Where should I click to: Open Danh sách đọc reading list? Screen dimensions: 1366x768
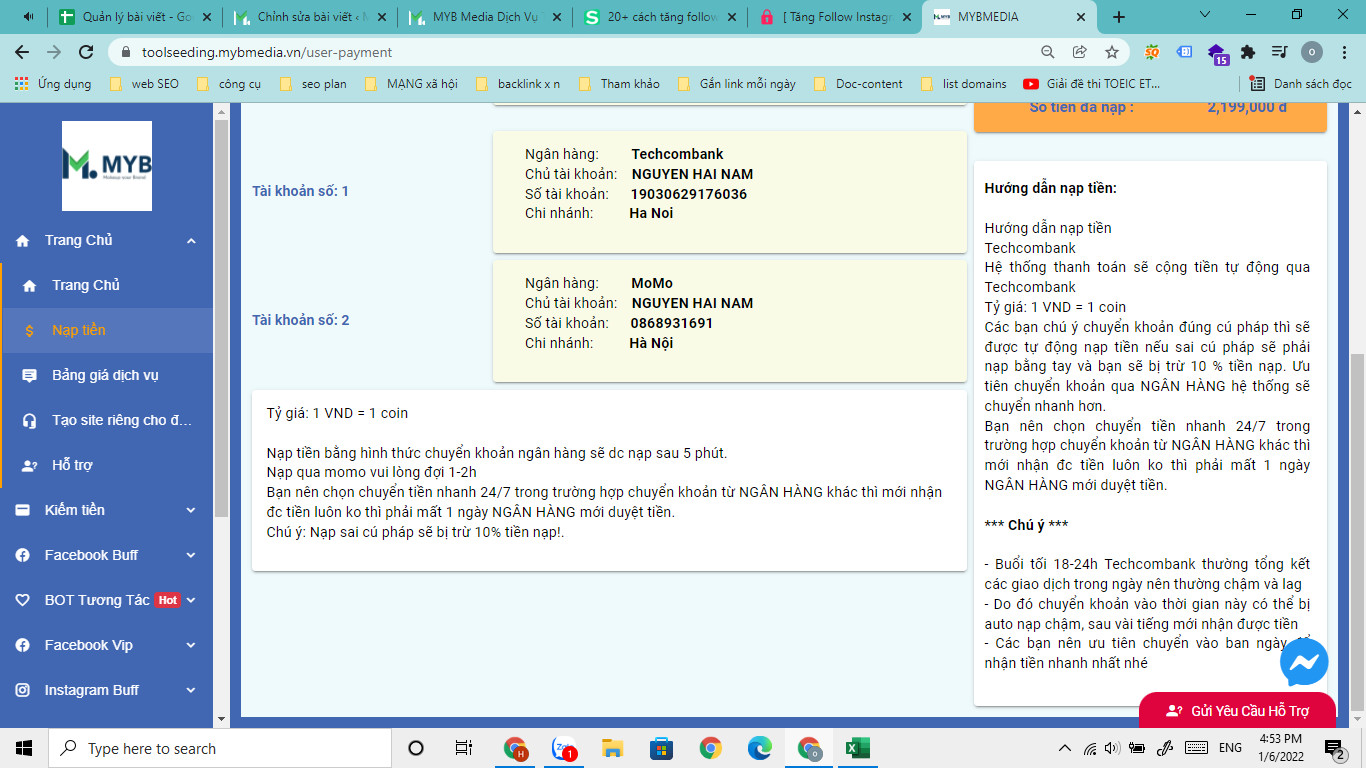(x=1302, y=84)
